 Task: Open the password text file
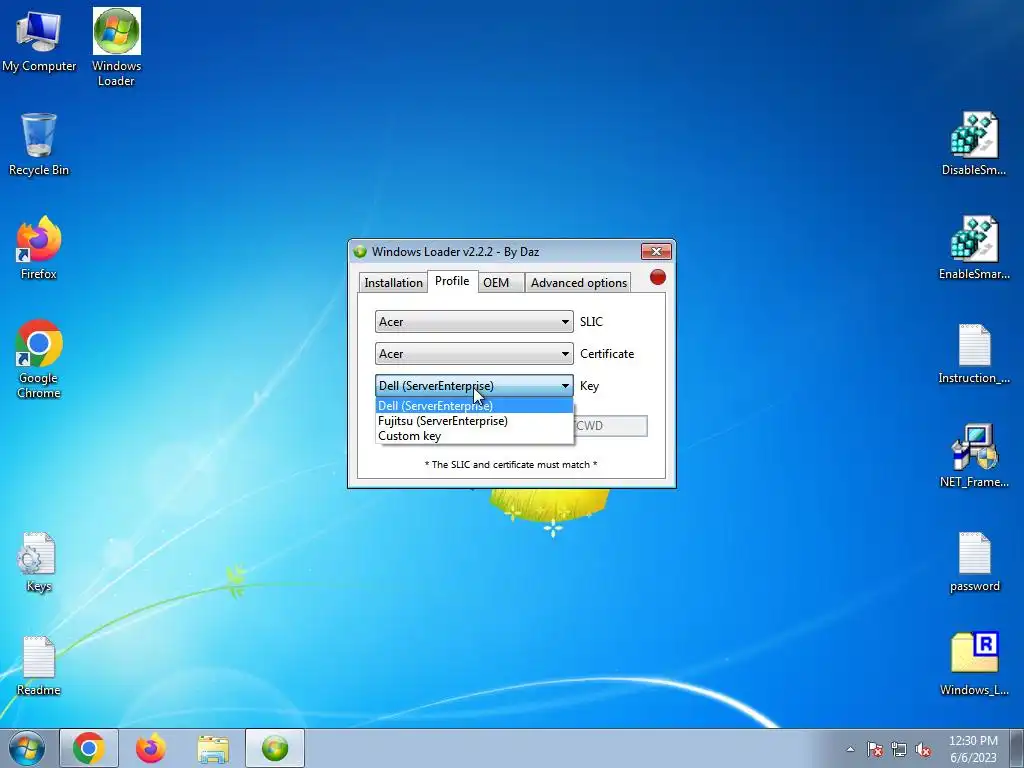[974, 562]
